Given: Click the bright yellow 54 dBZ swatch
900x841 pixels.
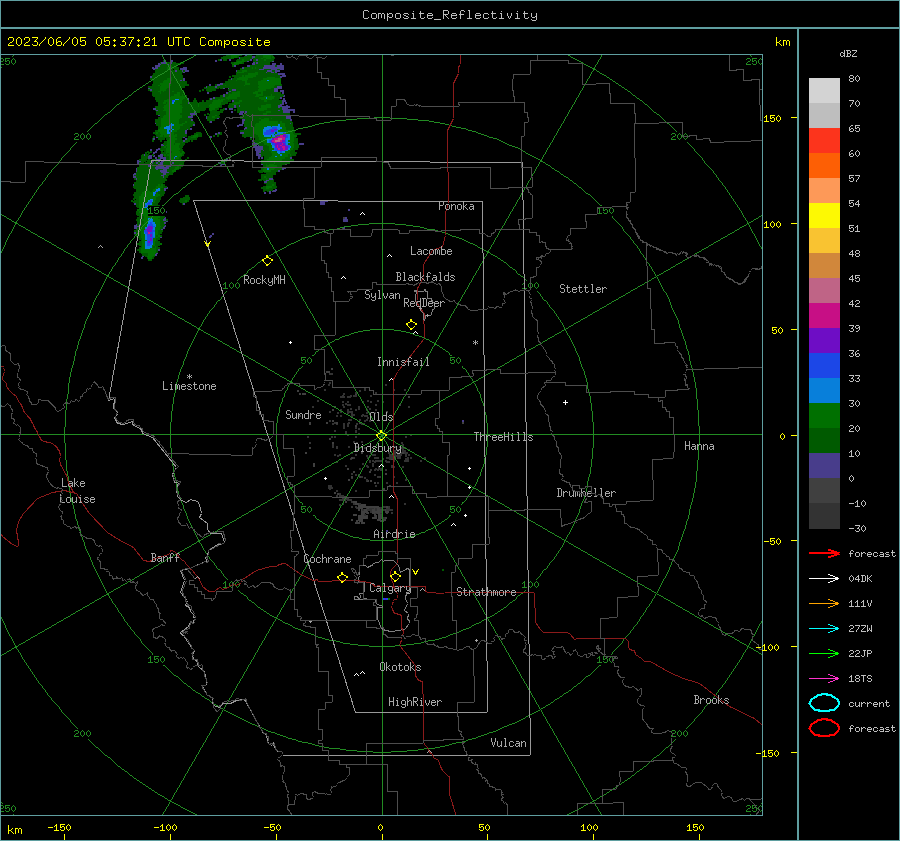Looking at the screenshot, I should [824, 215].
